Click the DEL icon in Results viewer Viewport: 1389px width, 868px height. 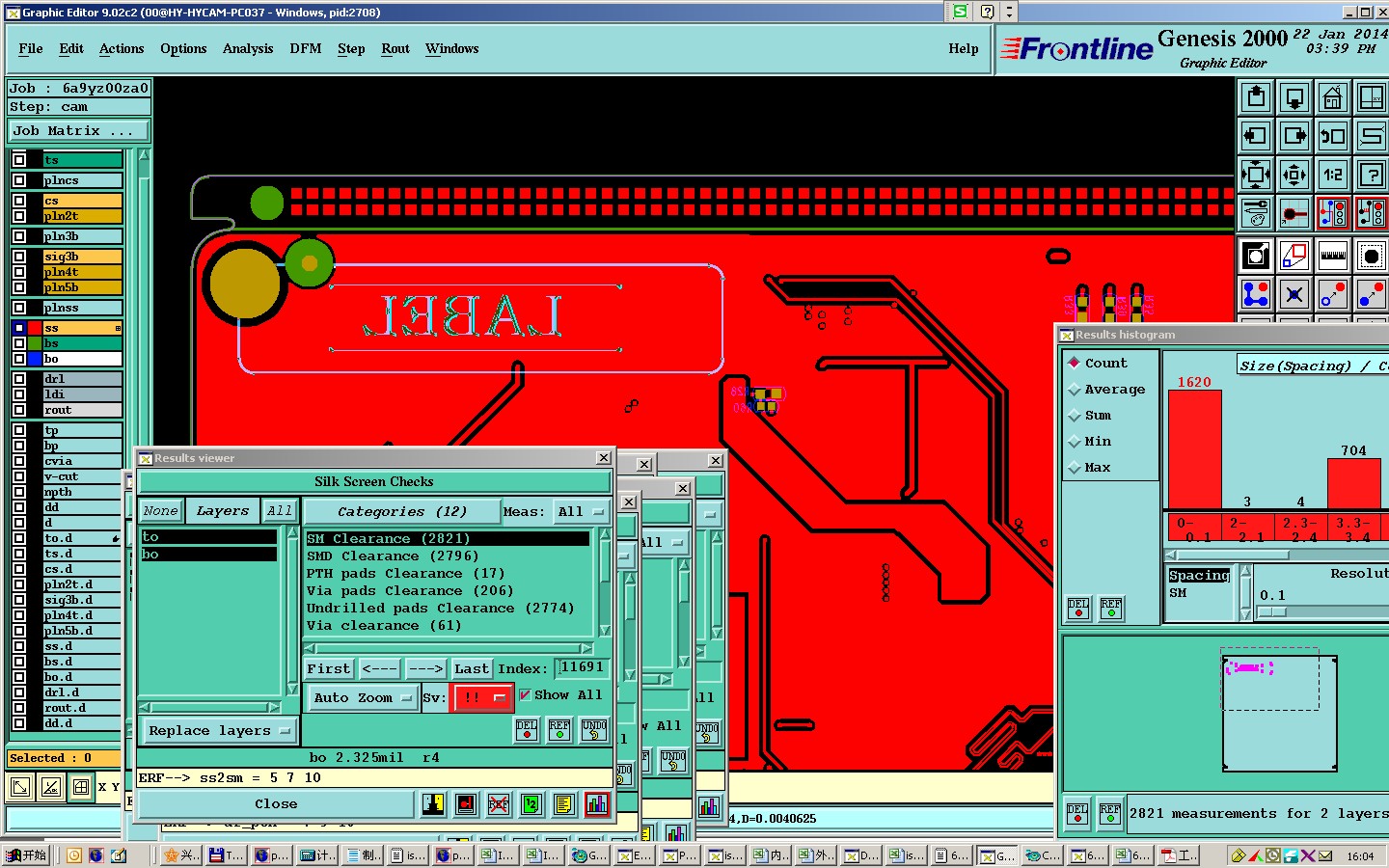click(x=527, y=730)
